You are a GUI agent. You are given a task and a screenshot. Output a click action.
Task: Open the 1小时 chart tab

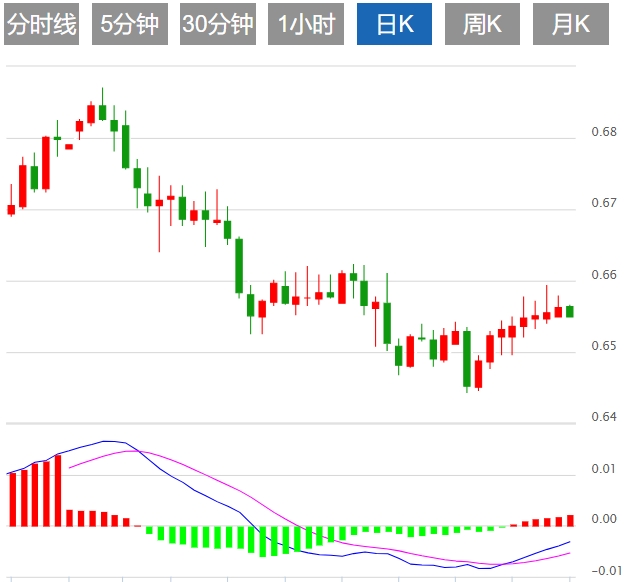(x=306, y=24)
